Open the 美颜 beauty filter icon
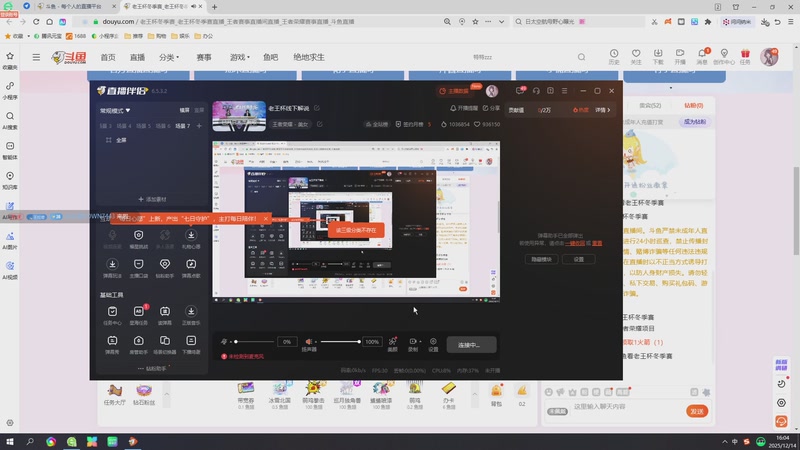 tap(392, 344)
